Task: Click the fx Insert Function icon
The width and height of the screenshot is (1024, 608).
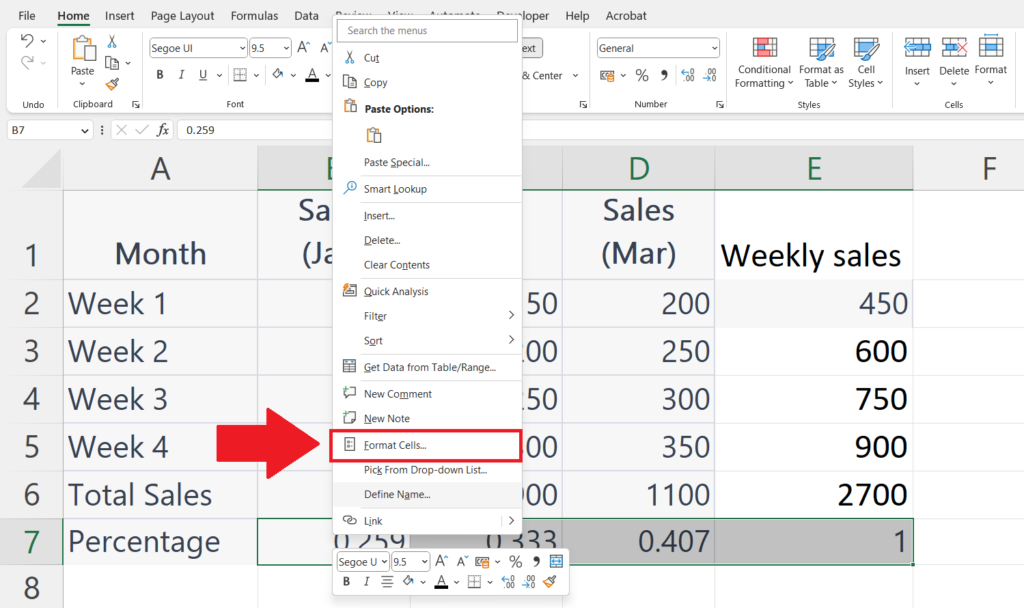Action: click(x=163, y=130)
